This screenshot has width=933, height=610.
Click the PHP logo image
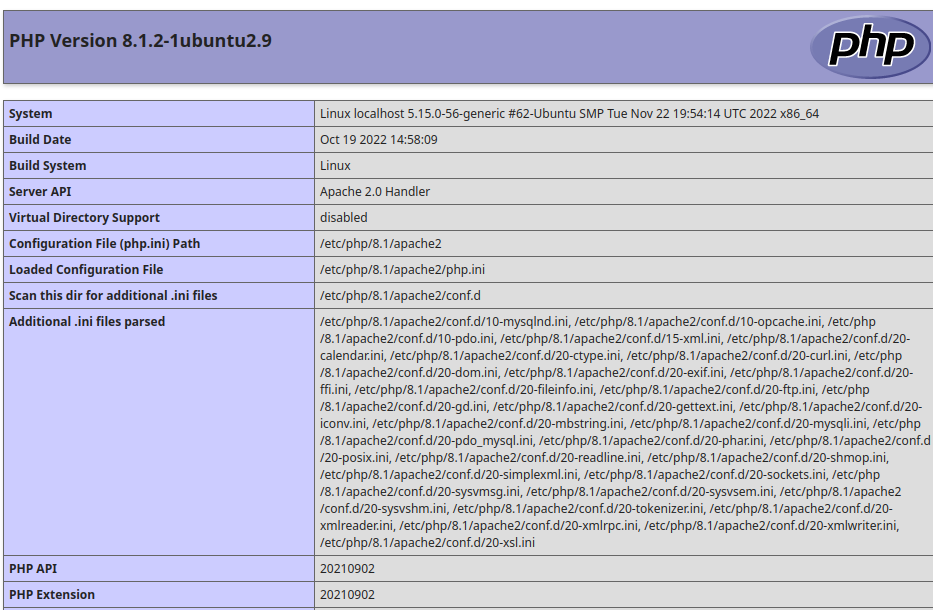tap(870, 46)
